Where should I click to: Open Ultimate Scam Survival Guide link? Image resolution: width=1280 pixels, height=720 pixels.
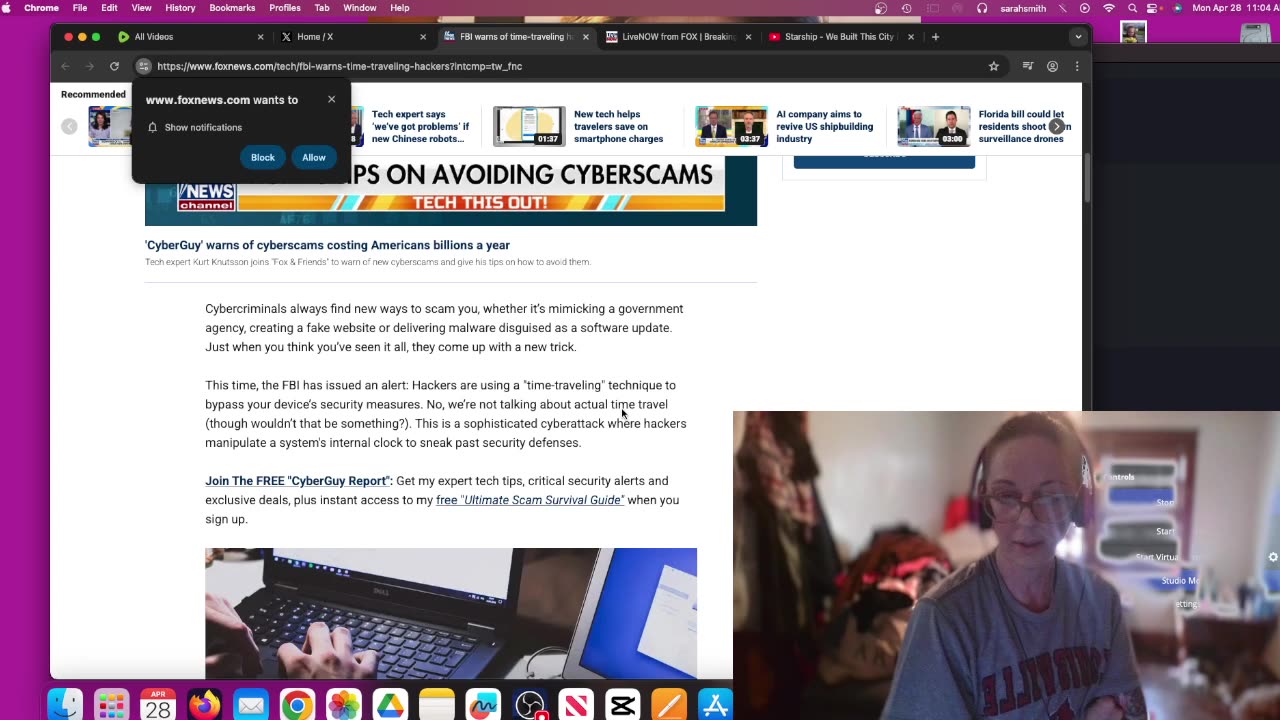(x=530, y=500)
